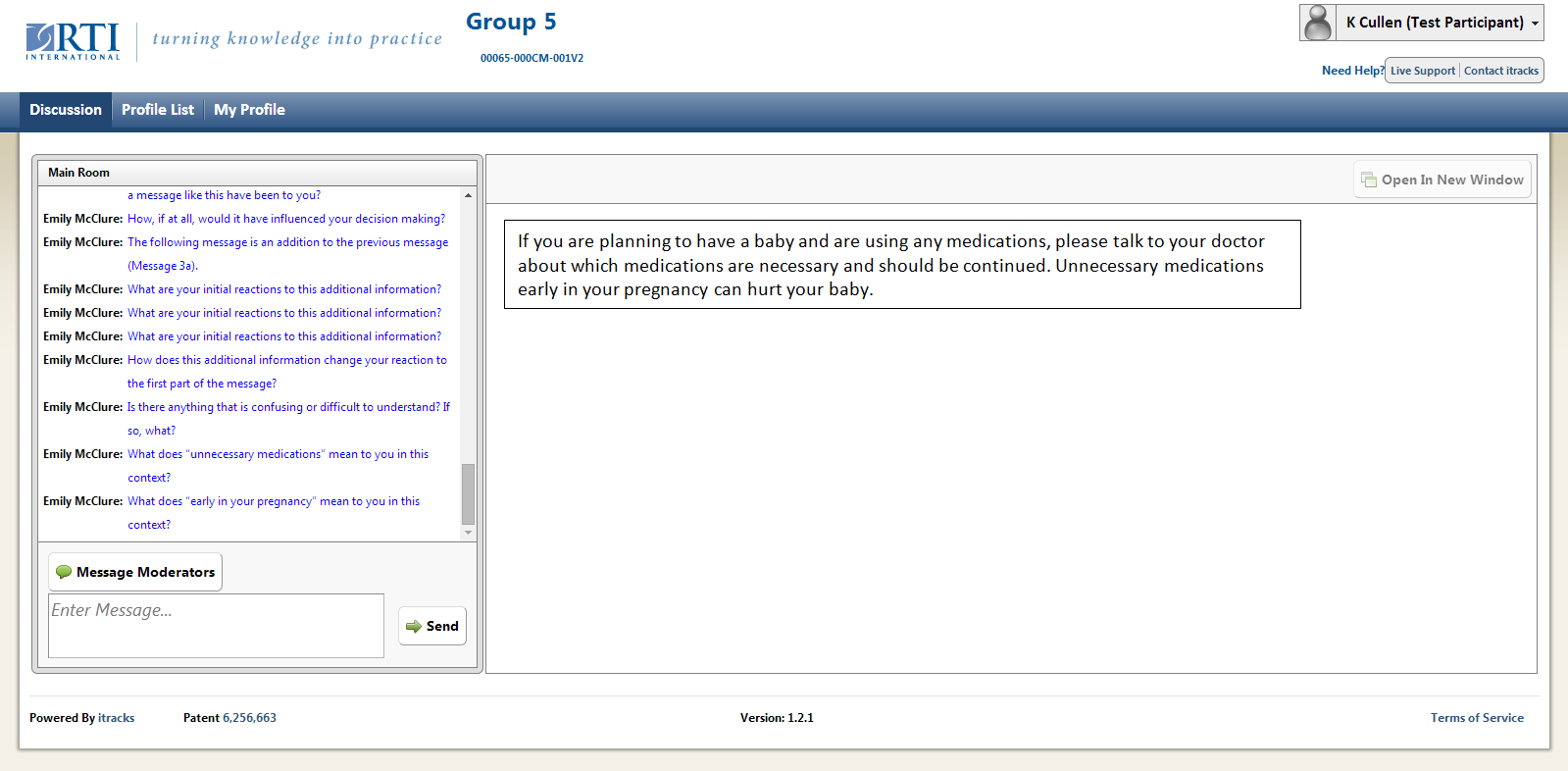Click the Main Room panel header
The width and height of the screenshot is (1568, 771).
[257, 173]
